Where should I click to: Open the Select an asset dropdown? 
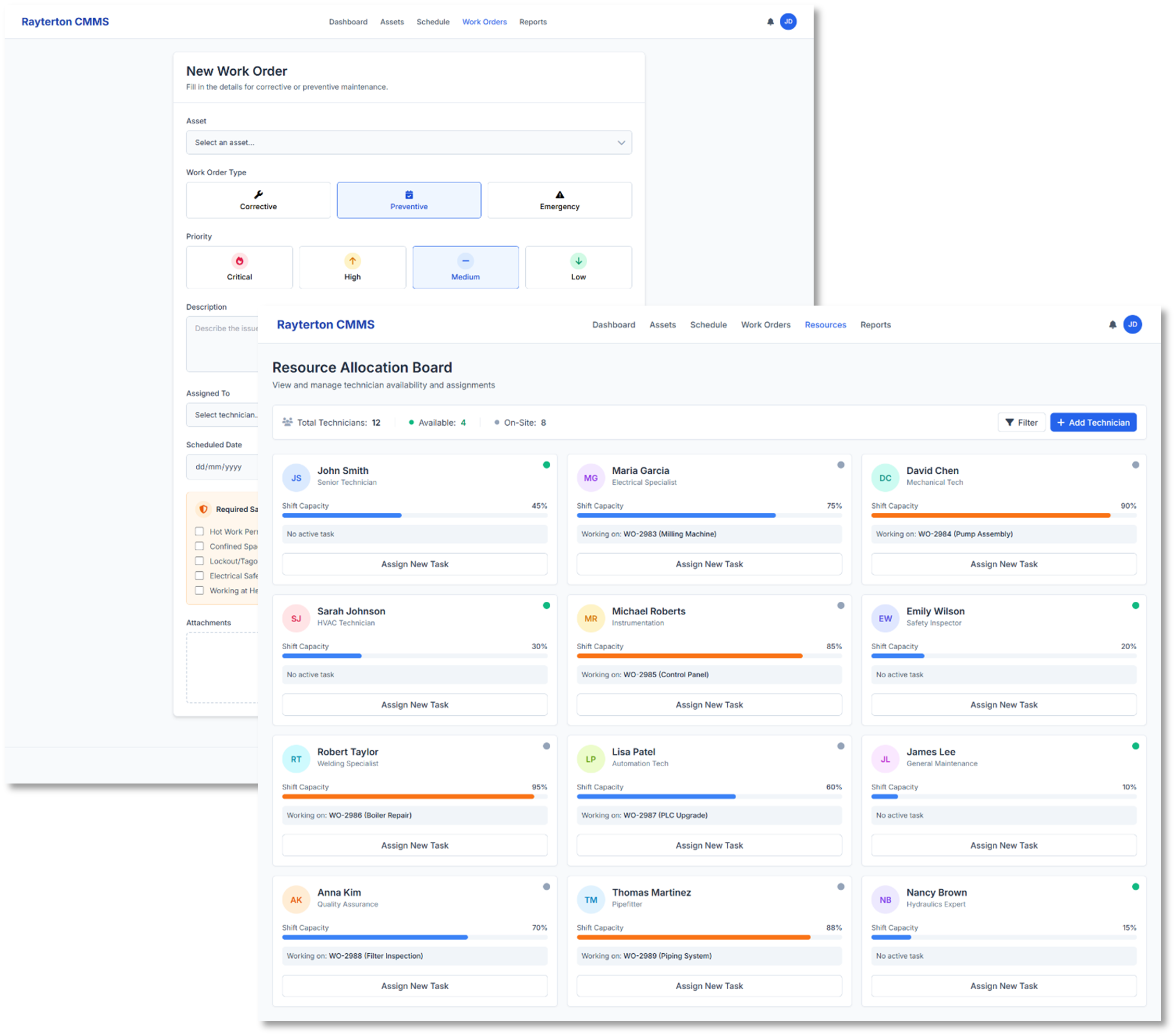pos(409,142)
